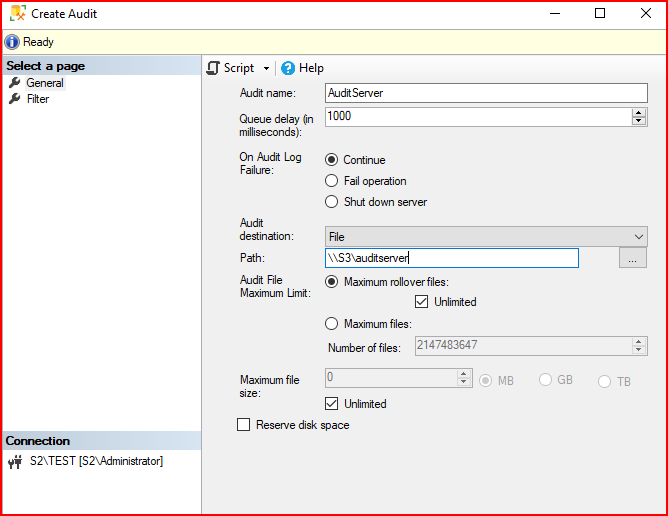Click the General page wrench icon
The height and width of the screenshot is (516, 668).
coord(14,83)
